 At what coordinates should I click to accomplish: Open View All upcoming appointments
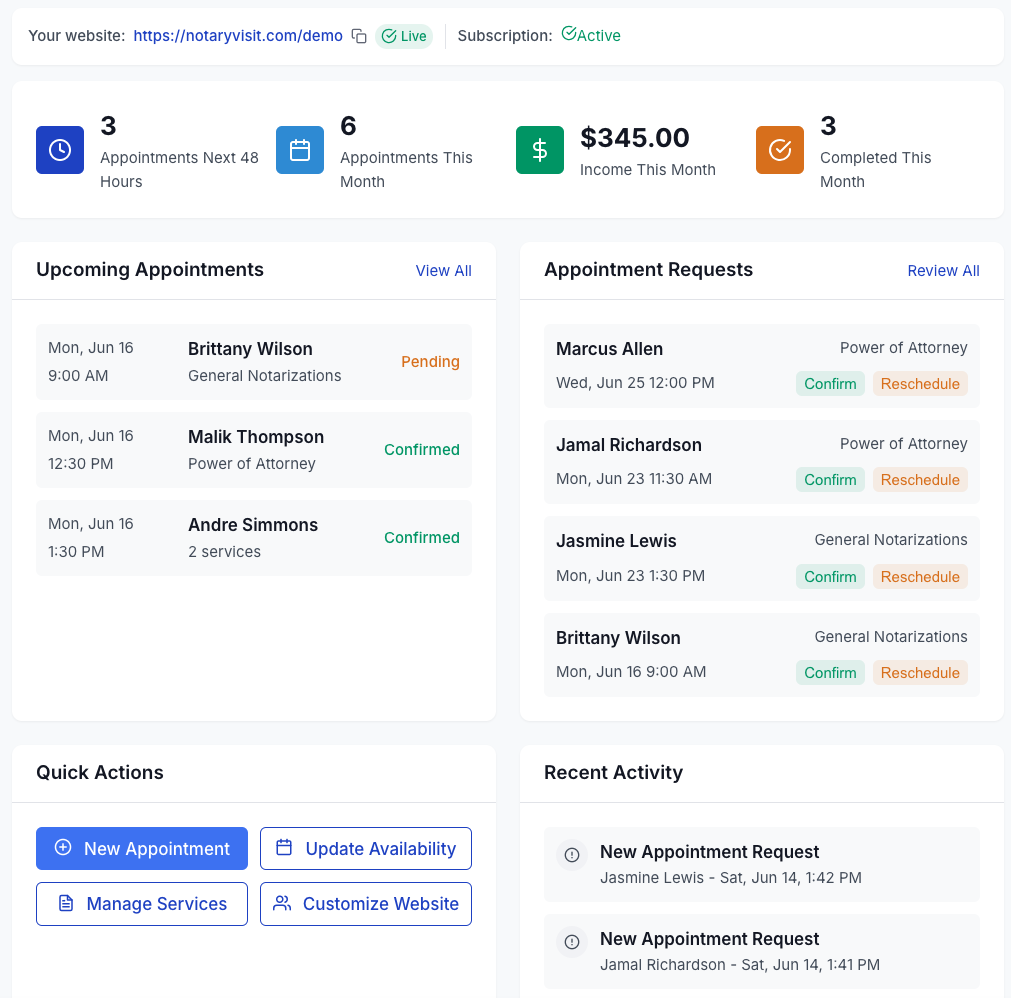443,270
